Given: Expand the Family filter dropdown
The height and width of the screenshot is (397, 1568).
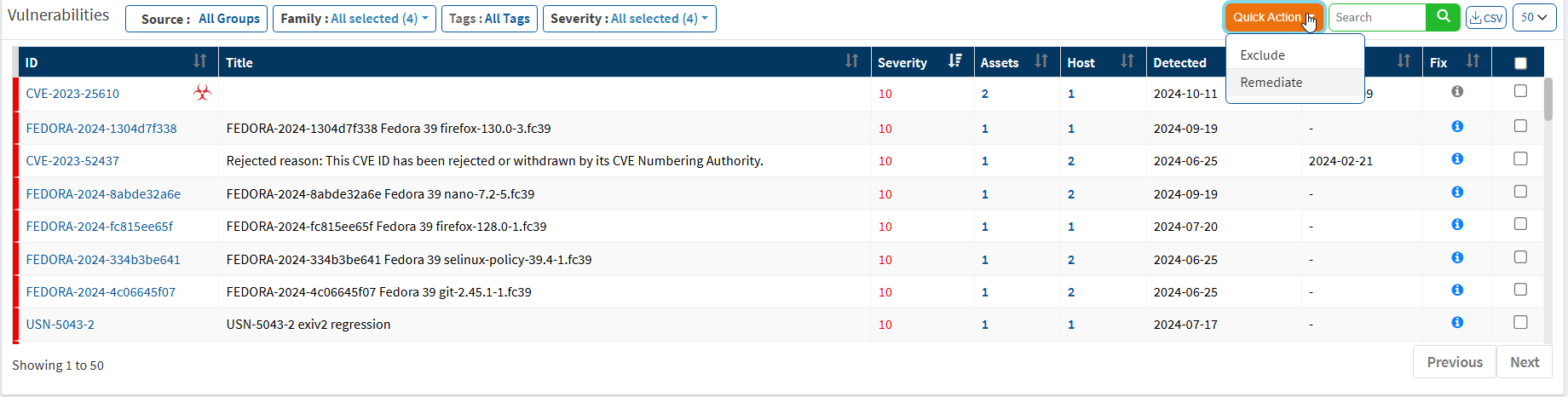Looking at the screenshot, I should click(x=355, y=19).
